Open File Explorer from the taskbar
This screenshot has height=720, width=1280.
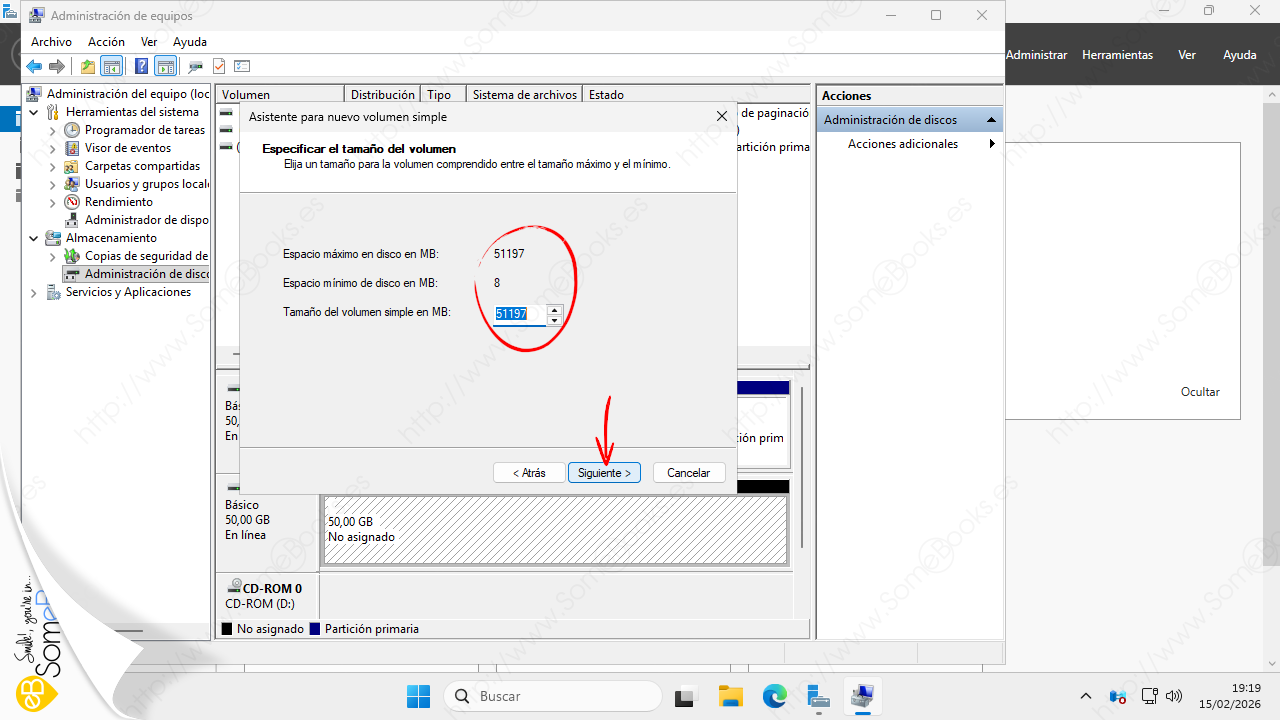731,696
